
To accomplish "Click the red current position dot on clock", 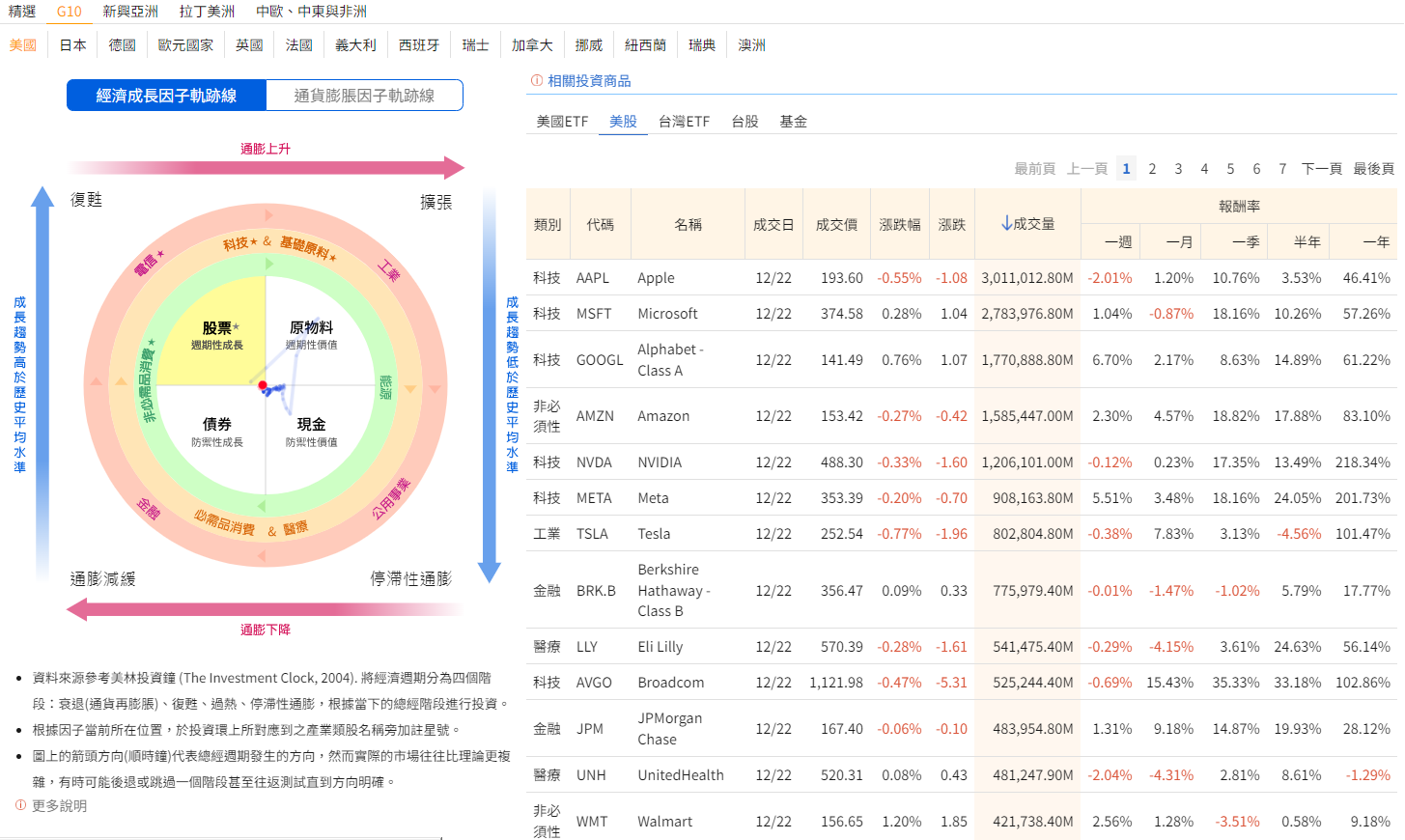I will pyautogui.click(x=263, y=385).
